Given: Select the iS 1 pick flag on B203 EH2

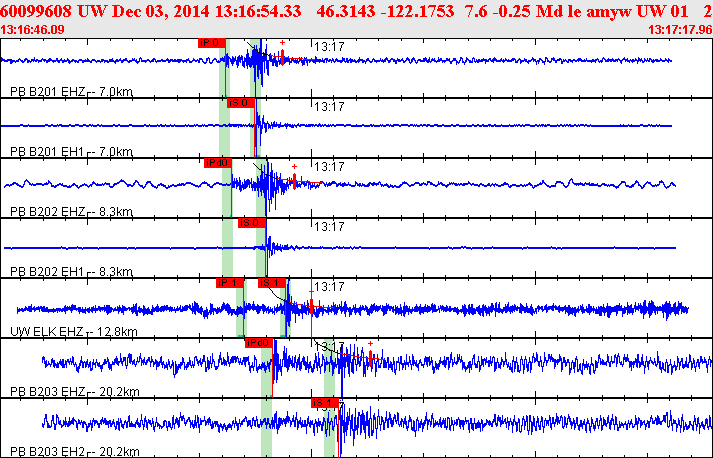Looking at the screenshot, I should [x=324, y=402].
